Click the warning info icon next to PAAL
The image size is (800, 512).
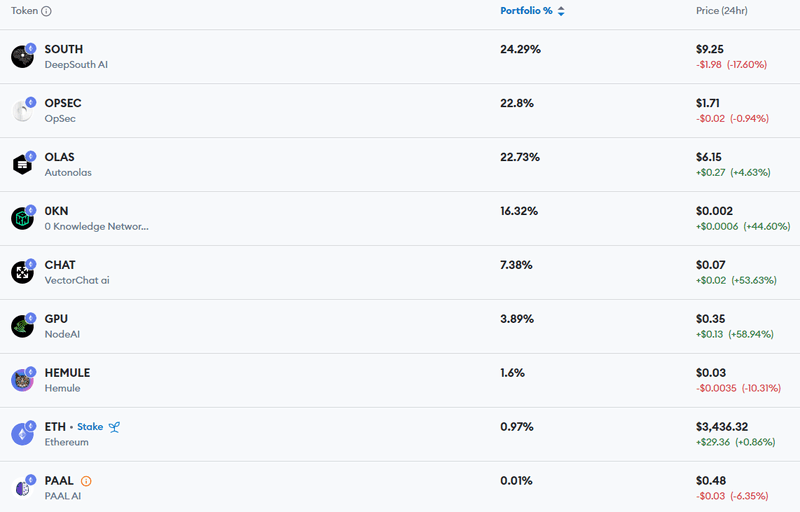86,481
